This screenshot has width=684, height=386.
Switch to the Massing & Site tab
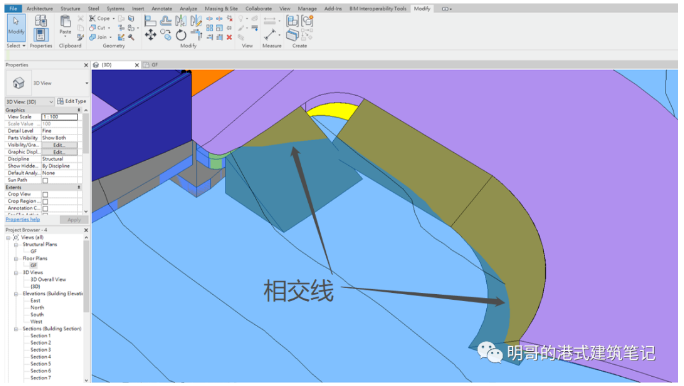click(x=221, y=8)
